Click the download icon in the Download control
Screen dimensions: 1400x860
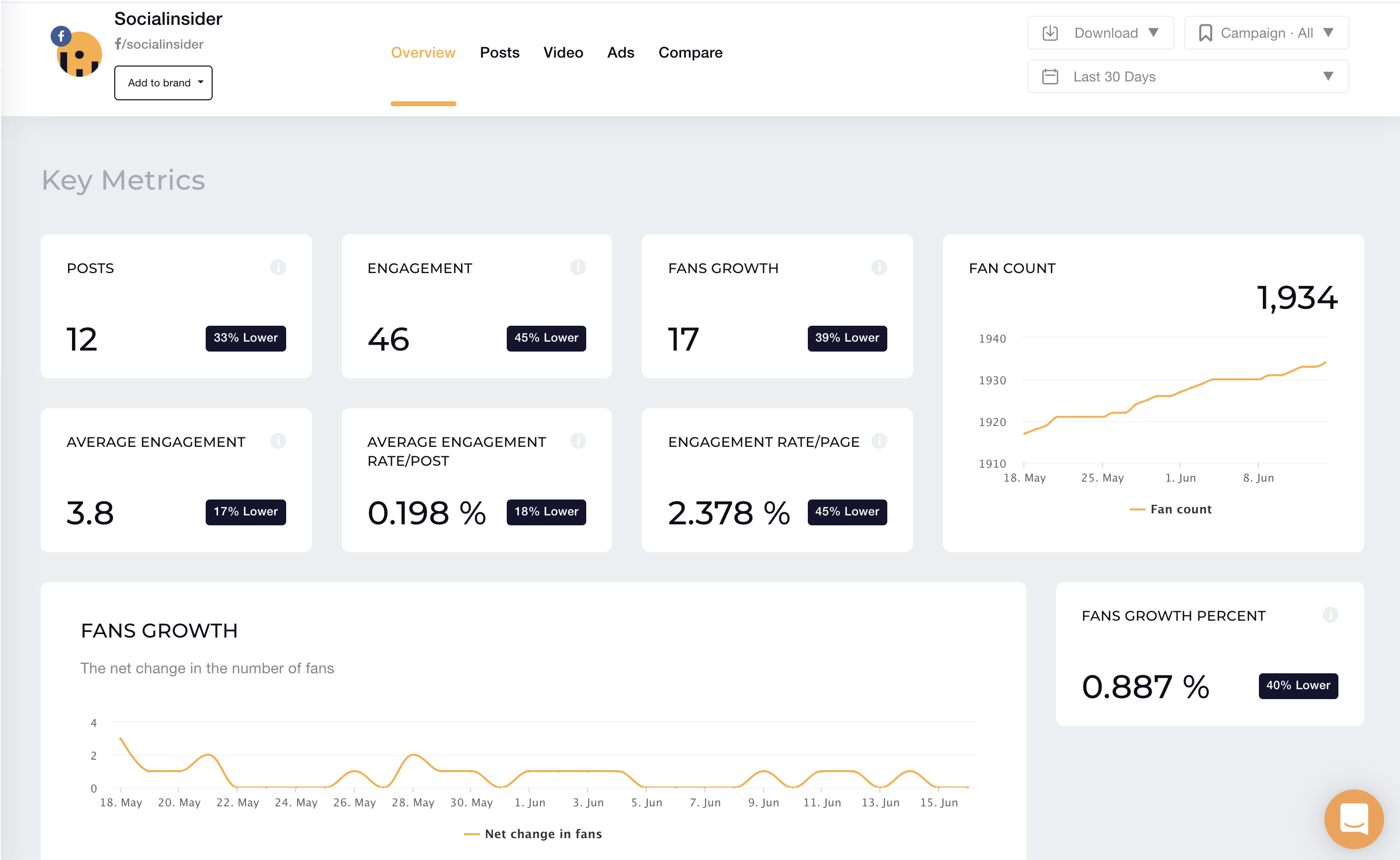[1051, 32]
